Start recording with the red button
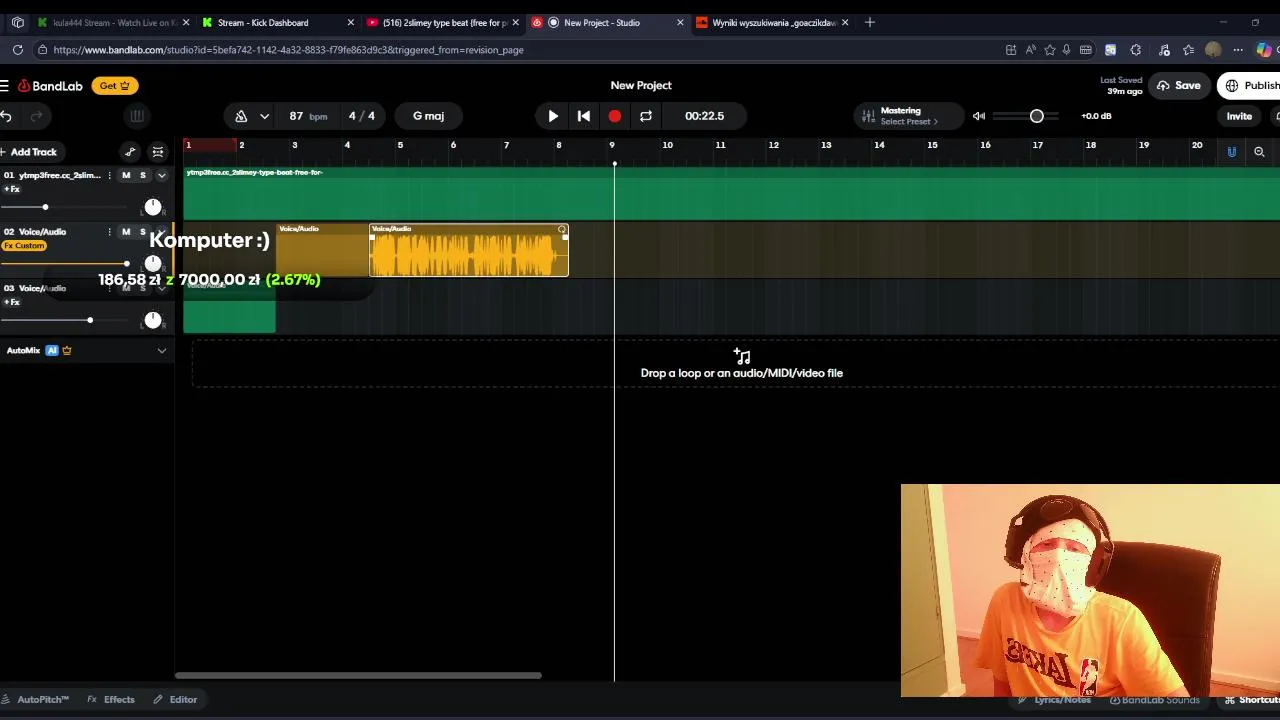The width and height of the screenshot is (1280, 720). [615, 116]
